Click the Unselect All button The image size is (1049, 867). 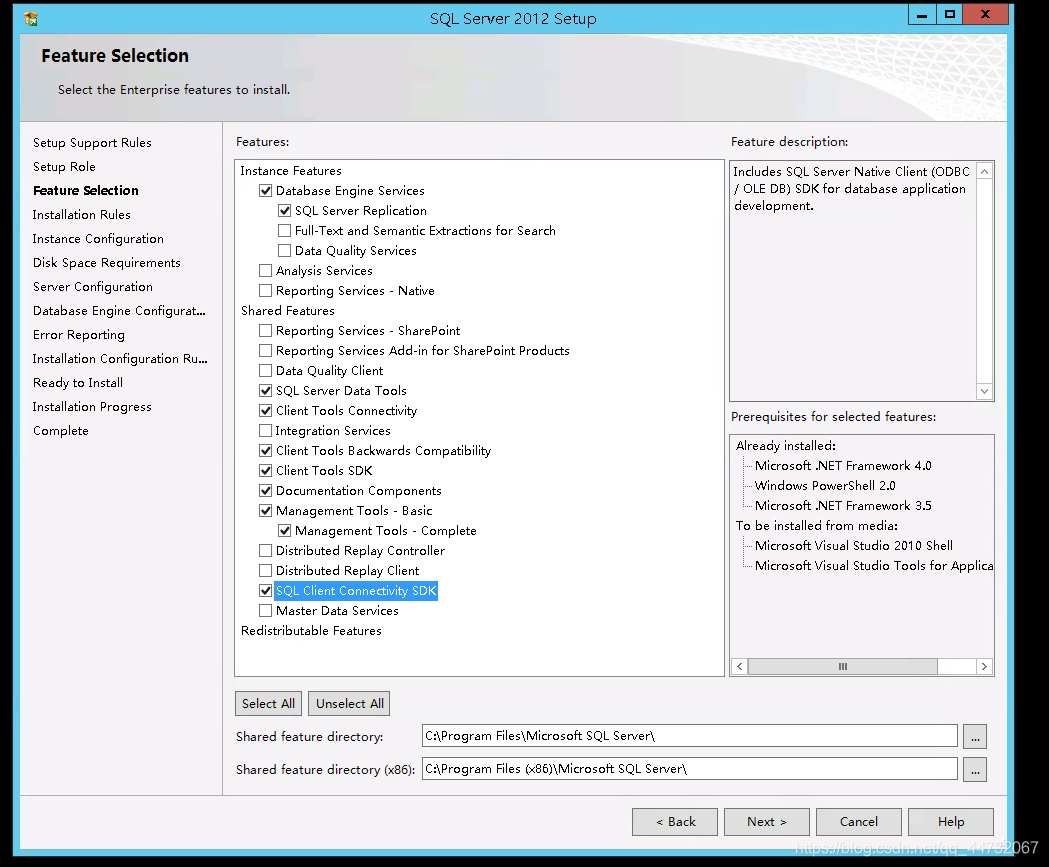tap(350, 704)
